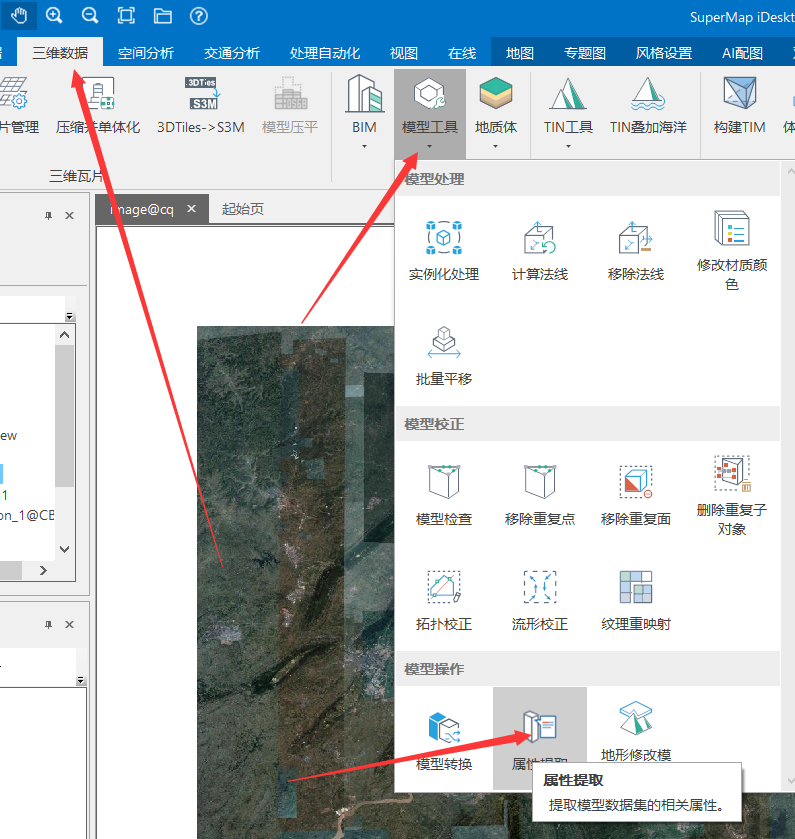The width and height of the screenshot is (795, 839).
Task: Select the 批量平移 tool
Action: 444,356
